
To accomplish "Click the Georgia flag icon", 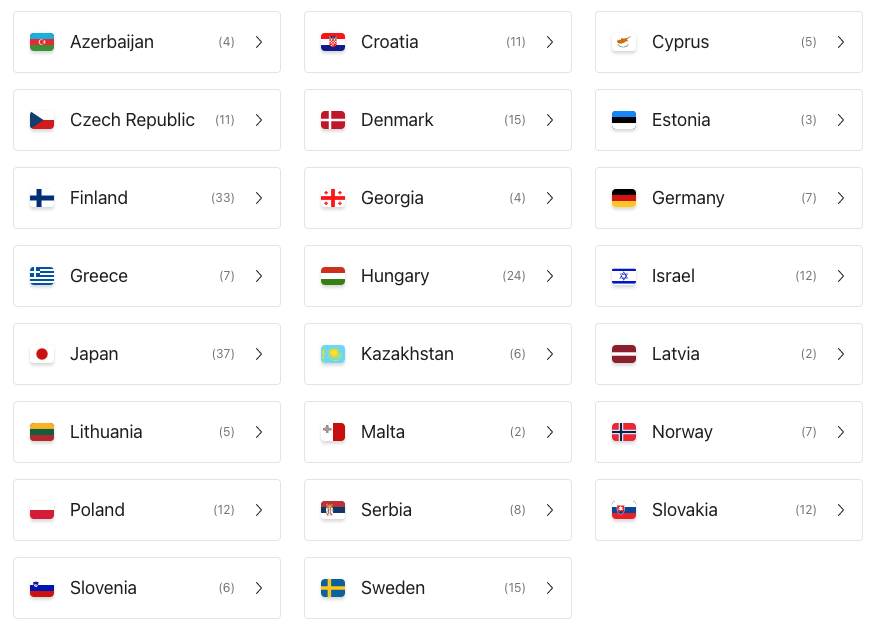I will pos(333,198).
